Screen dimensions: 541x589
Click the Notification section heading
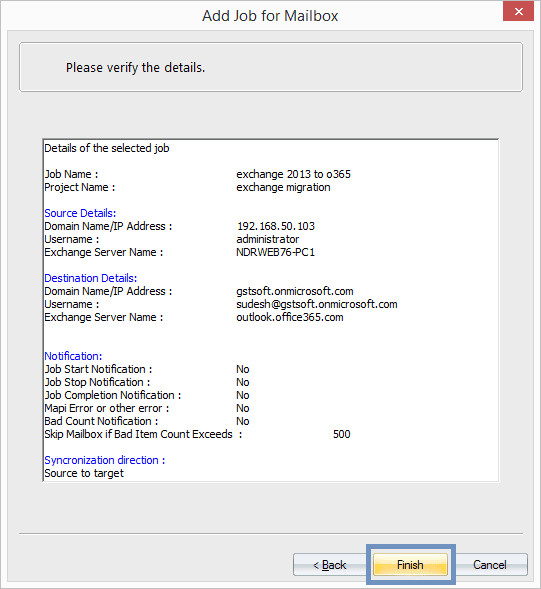coord(73,356)
